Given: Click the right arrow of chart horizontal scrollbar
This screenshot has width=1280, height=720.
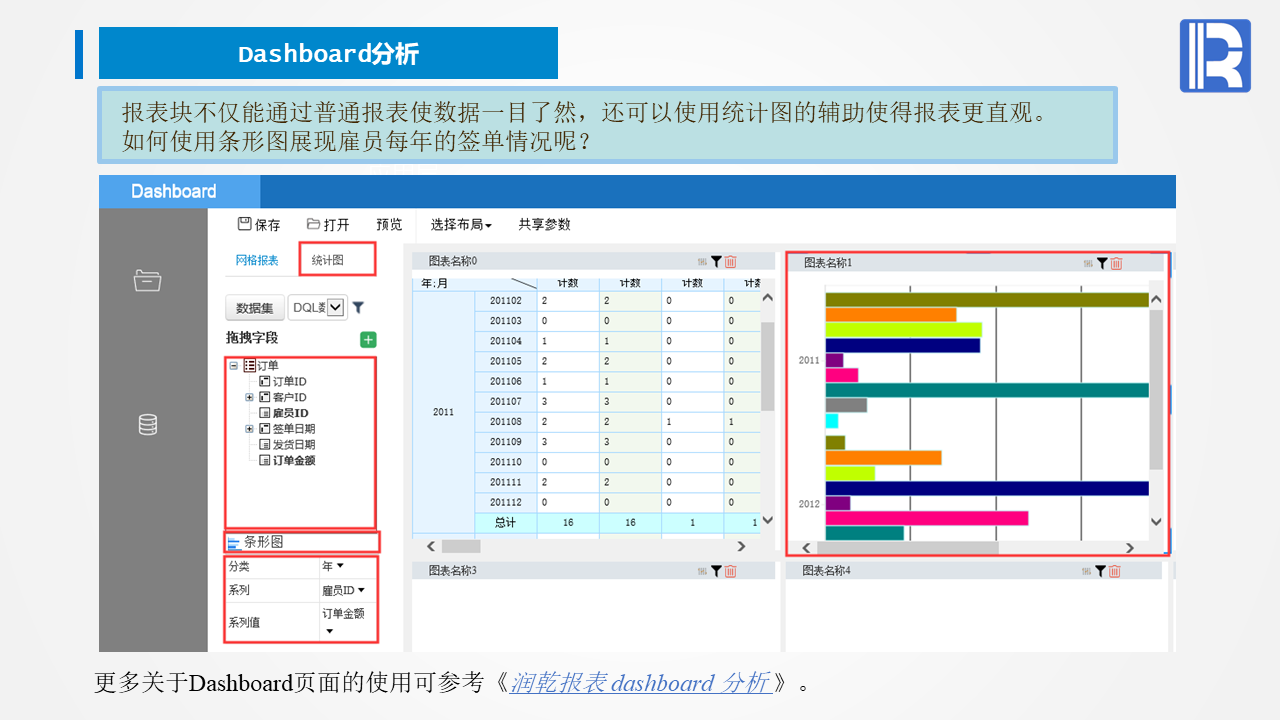Looking at the screenshot, I should [x=1130, y=548].
